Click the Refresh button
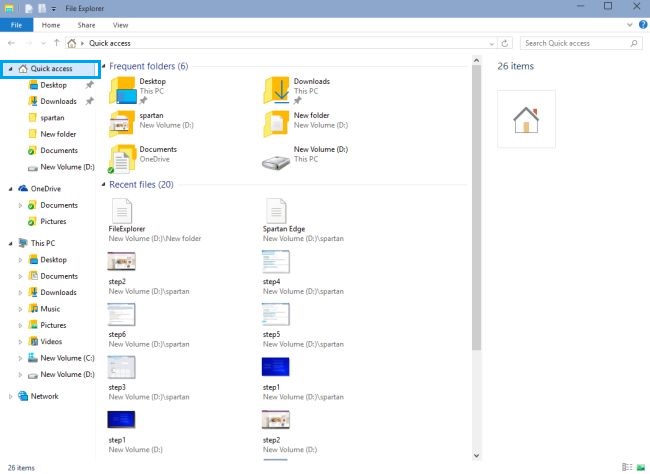Image resolution: width=650 pixels, height=474 pixels. click(x=504, y=43)
